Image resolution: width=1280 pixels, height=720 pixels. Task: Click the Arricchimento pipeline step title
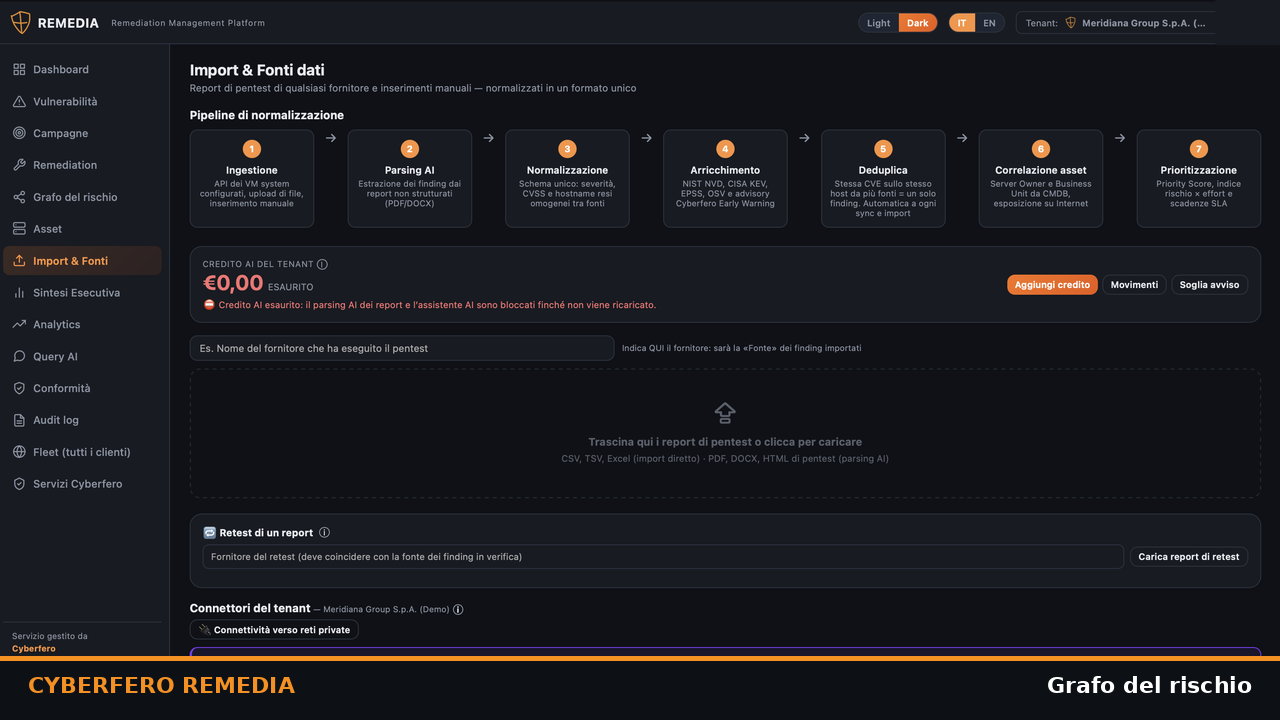tap(725, 170)
